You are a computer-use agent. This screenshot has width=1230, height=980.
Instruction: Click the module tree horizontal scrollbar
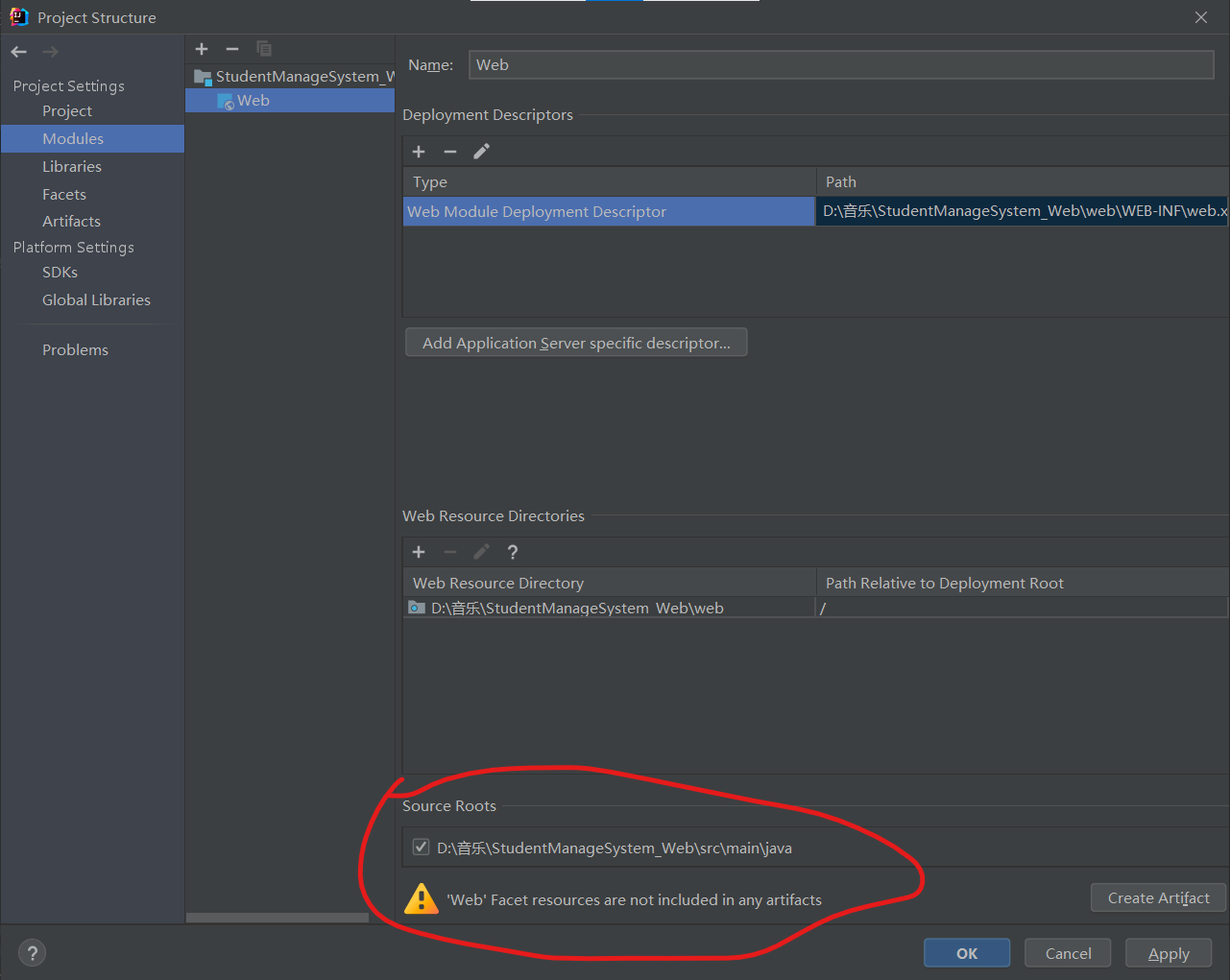pos(277,918)
